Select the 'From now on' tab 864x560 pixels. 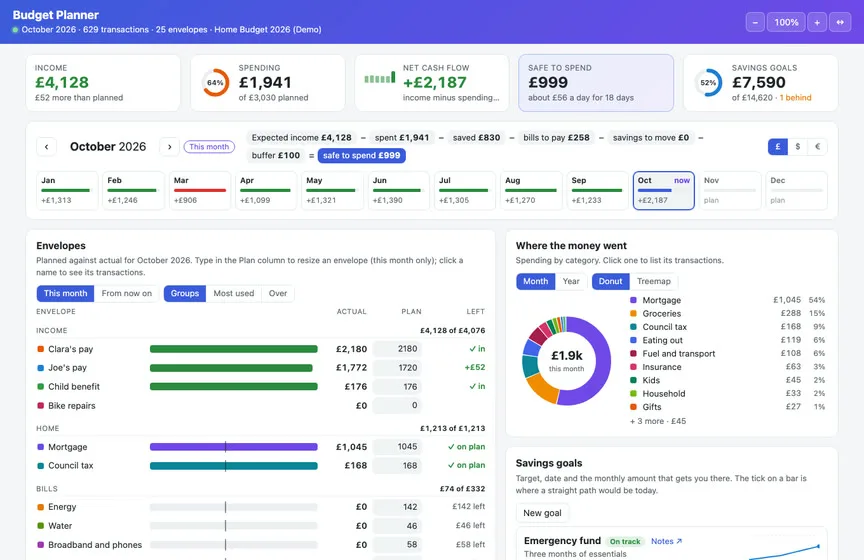127,293
